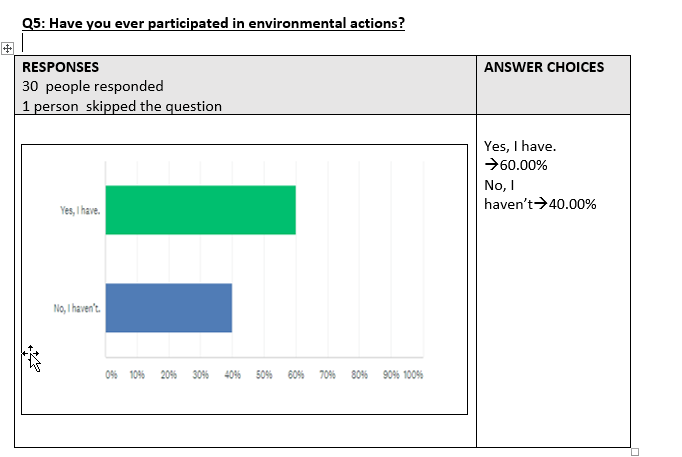Click the ANSWER CHOICES header cell
Viewport: 682px width, 457px height.
click(x=543, y=68)
